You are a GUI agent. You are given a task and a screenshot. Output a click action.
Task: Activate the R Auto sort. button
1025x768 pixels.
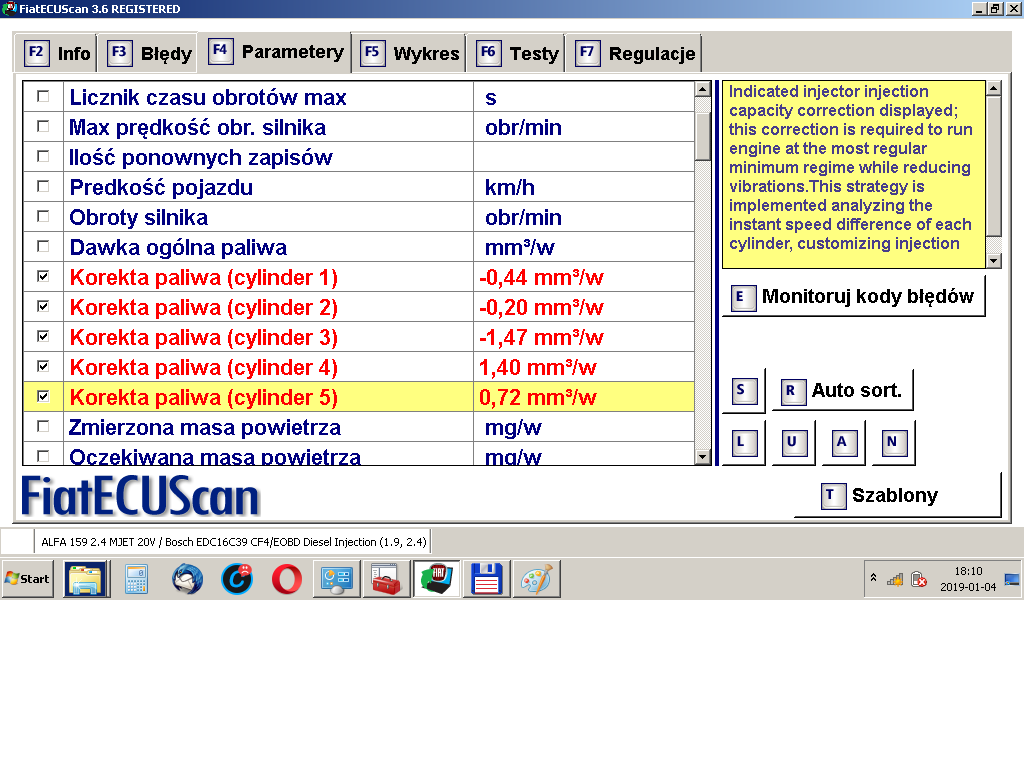843,391
